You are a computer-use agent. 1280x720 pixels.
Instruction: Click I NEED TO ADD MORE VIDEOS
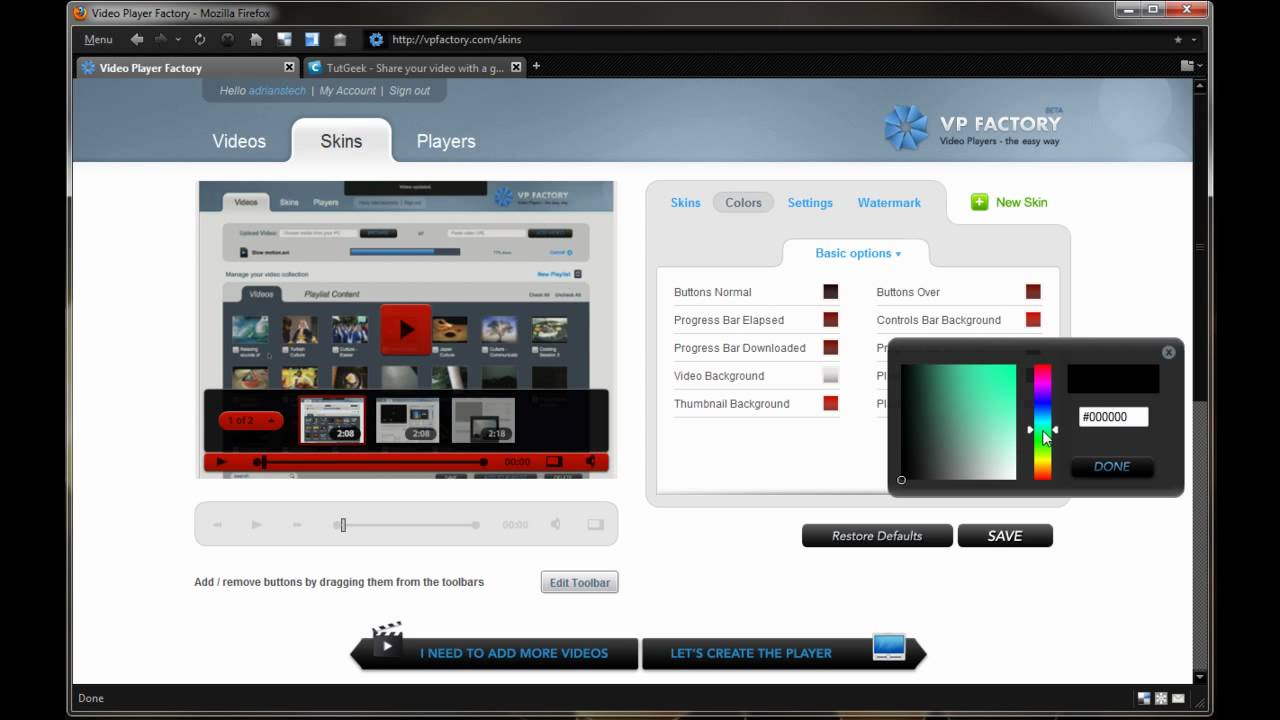pos(496,653)
